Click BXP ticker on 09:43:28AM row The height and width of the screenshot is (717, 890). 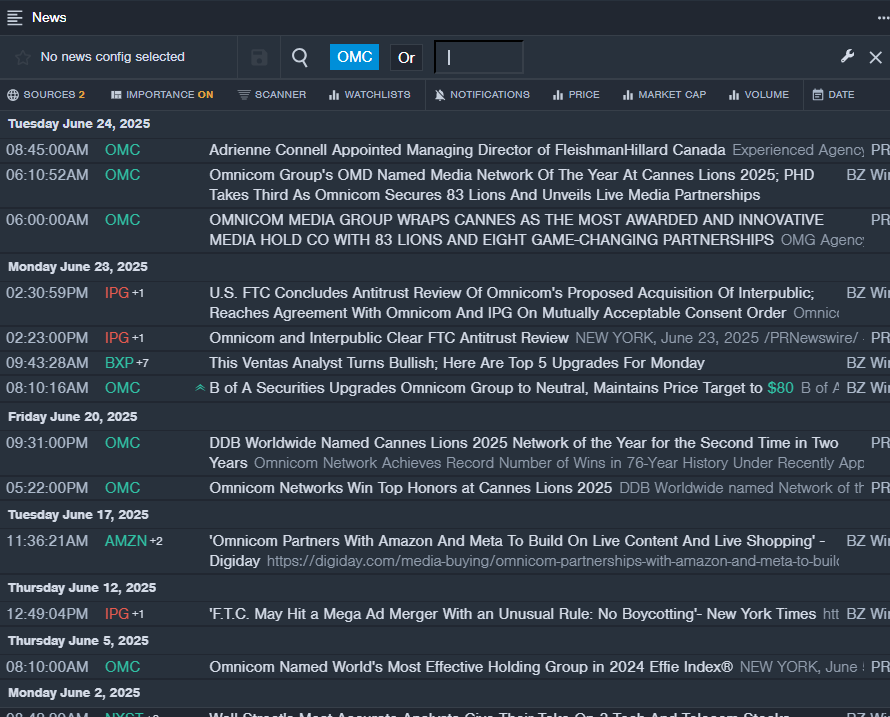pyautogui.click(x=119, y=363)
